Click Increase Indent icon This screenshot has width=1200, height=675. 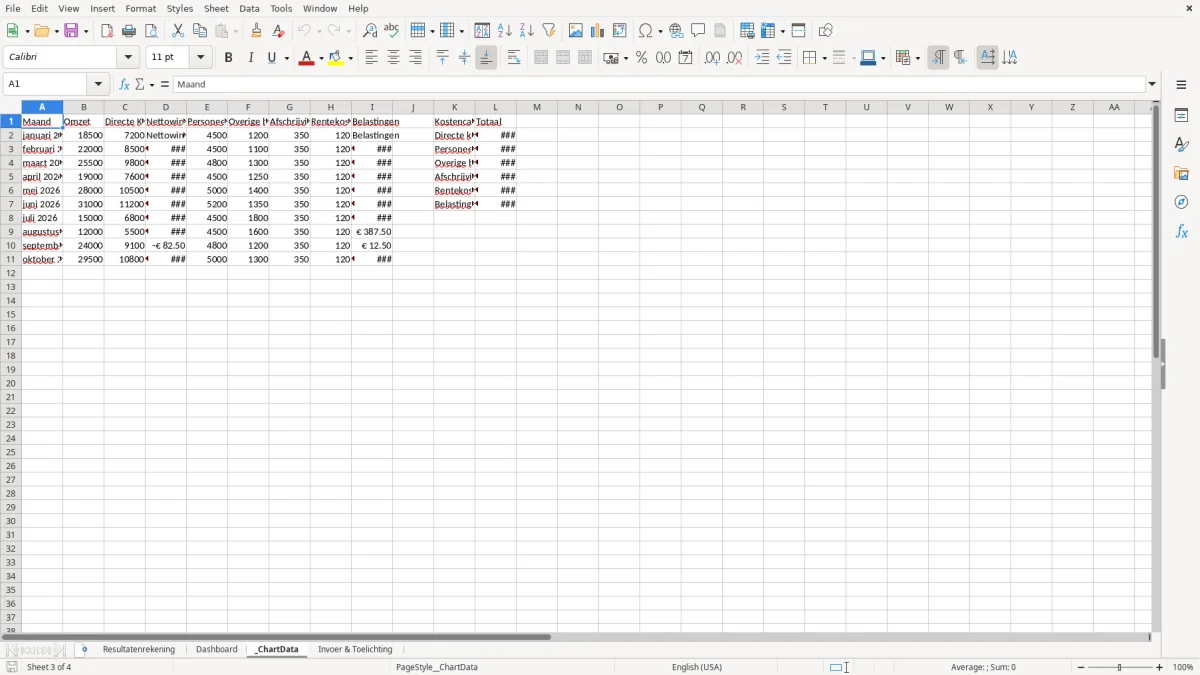(x=762, y=58)
